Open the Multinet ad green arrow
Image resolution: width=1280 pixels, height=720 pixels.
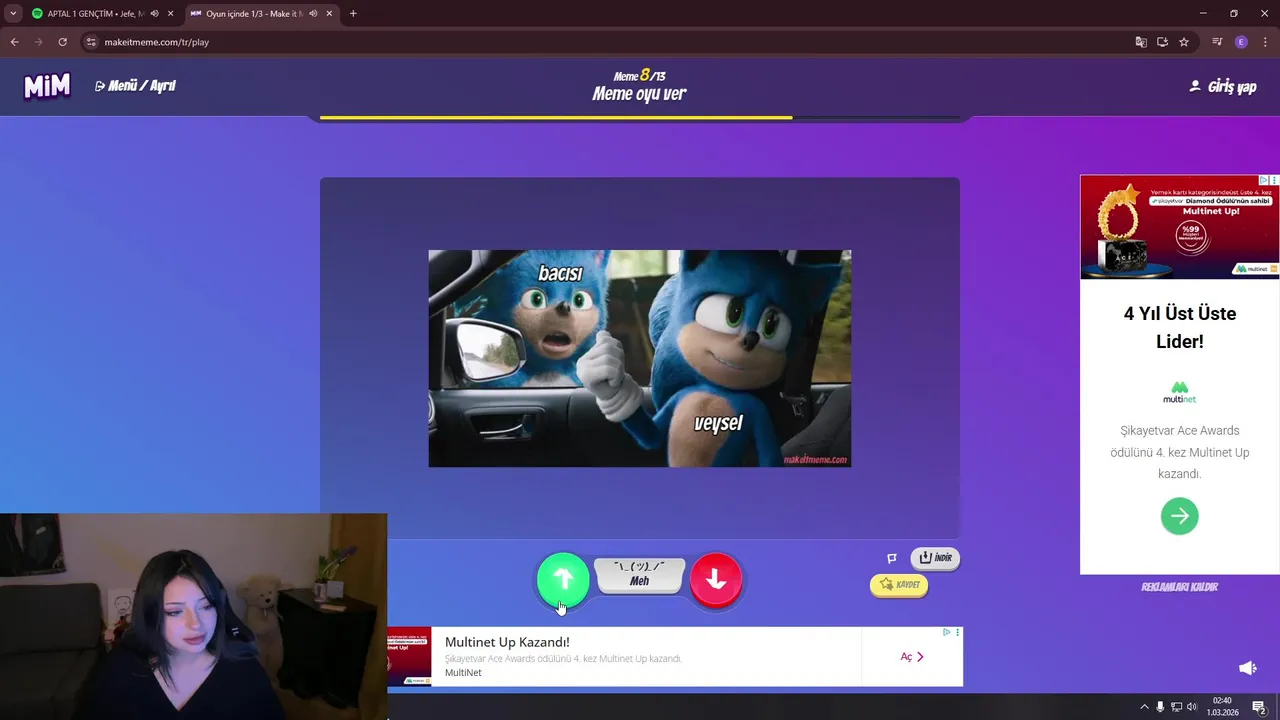tap(1179, 516)
